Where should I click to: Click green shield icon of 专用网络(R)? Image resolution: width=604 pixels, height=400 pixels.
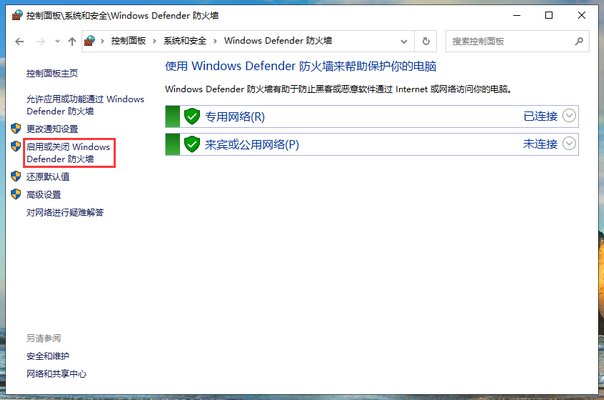[191, 116]
